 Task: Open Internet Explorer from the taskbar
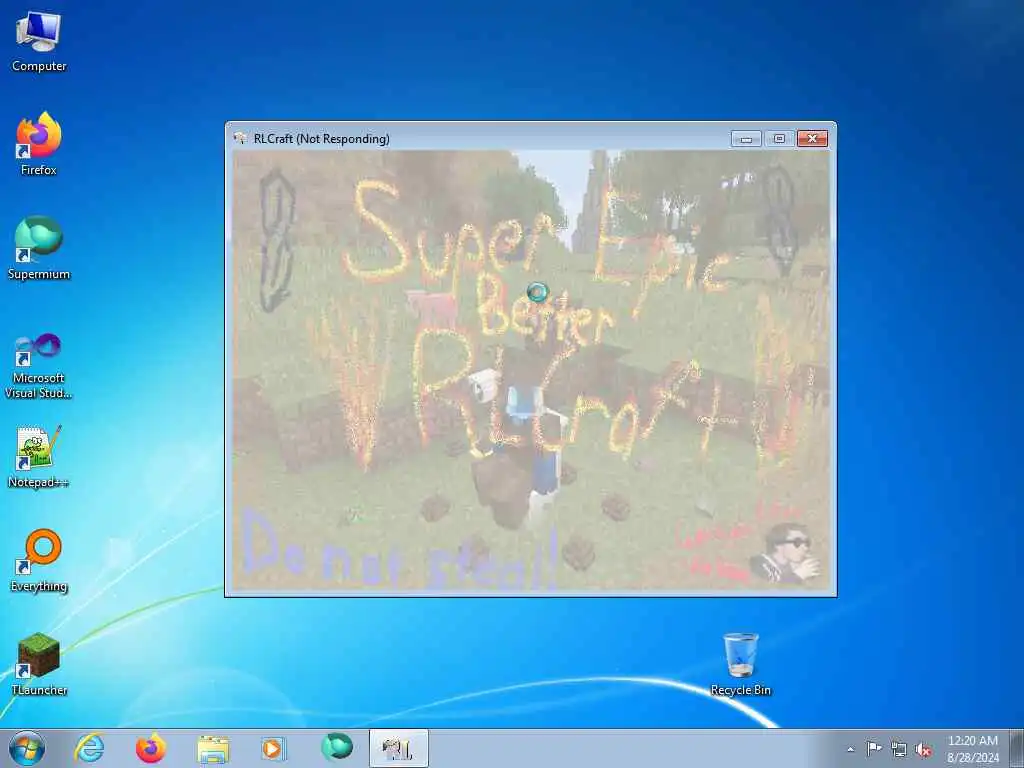[89, 748]
